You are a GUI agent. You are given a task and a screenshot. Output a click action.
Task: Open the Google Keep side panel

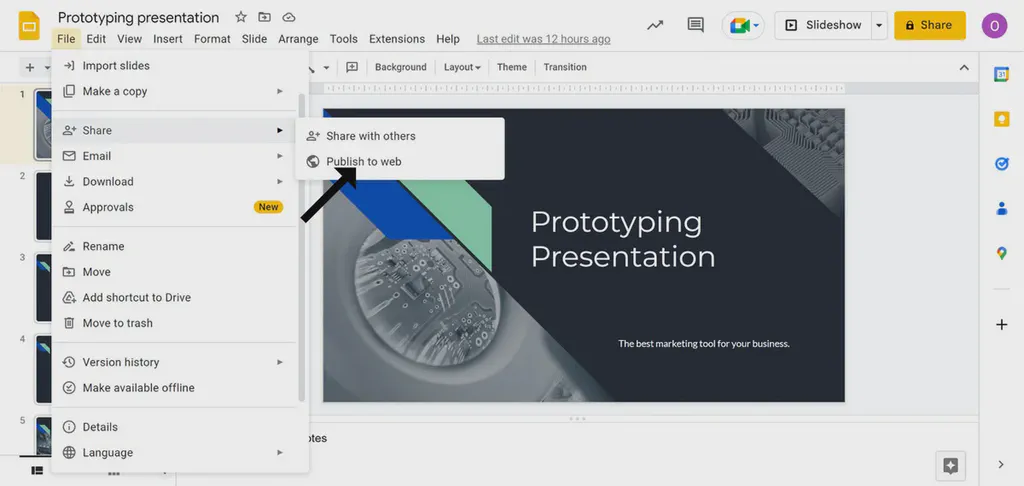[x=1001, y=119]
